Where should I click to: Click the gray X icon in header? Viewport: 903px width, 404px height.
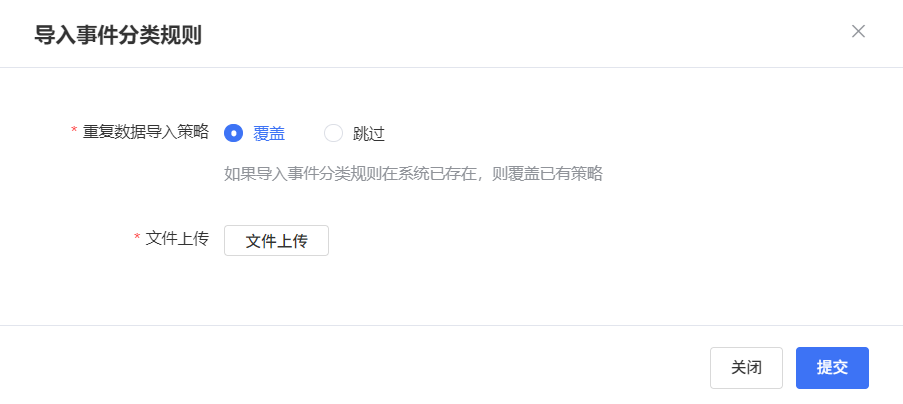pos(858,31)
